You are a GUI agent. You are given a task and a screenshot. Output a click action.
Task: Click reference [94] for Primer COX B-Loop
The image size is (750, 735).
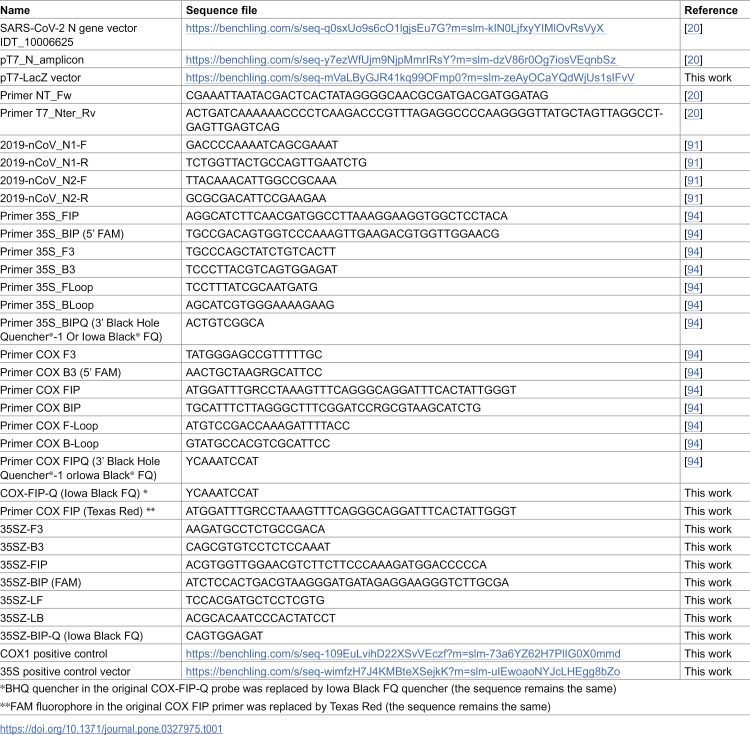point(693,443)
